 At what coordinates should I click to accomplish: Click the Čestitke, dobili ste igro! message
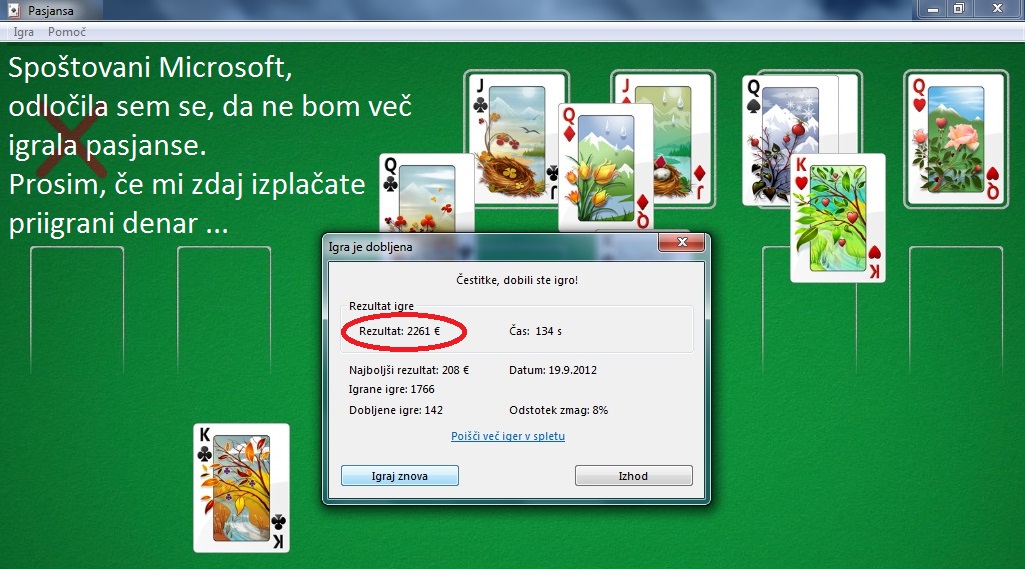(517, 280)
